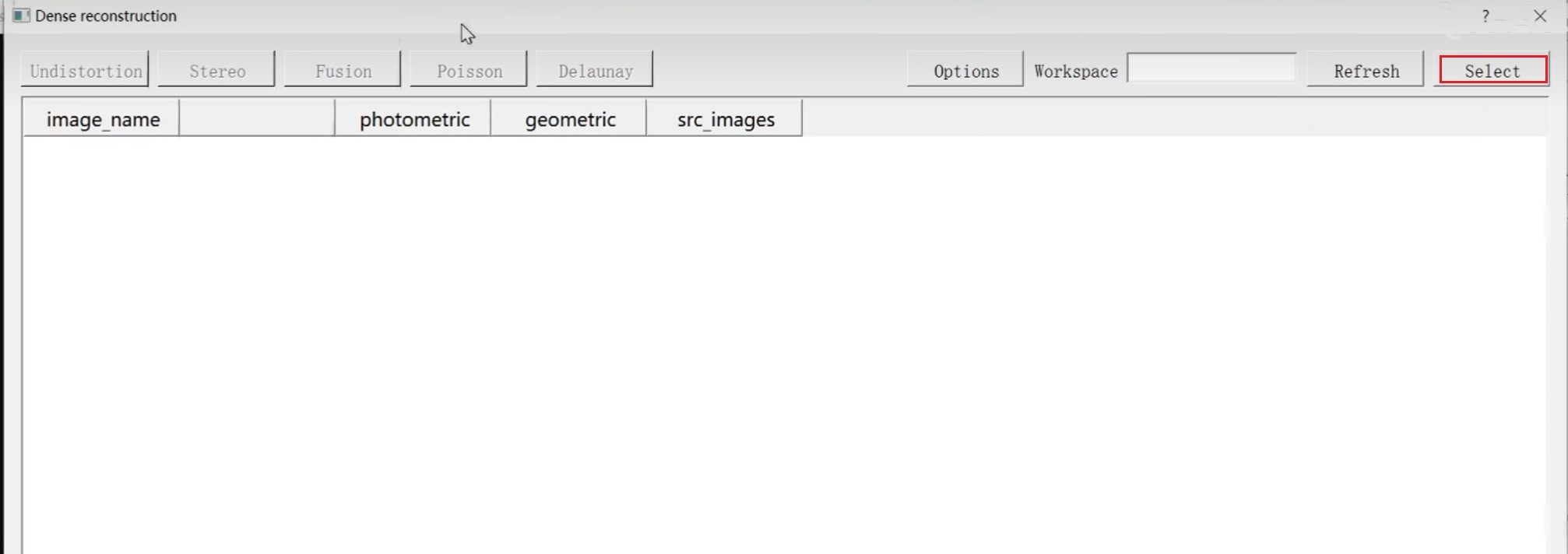Select a workspace folder
The image size is (1568, 554).
coord(1492,70)
